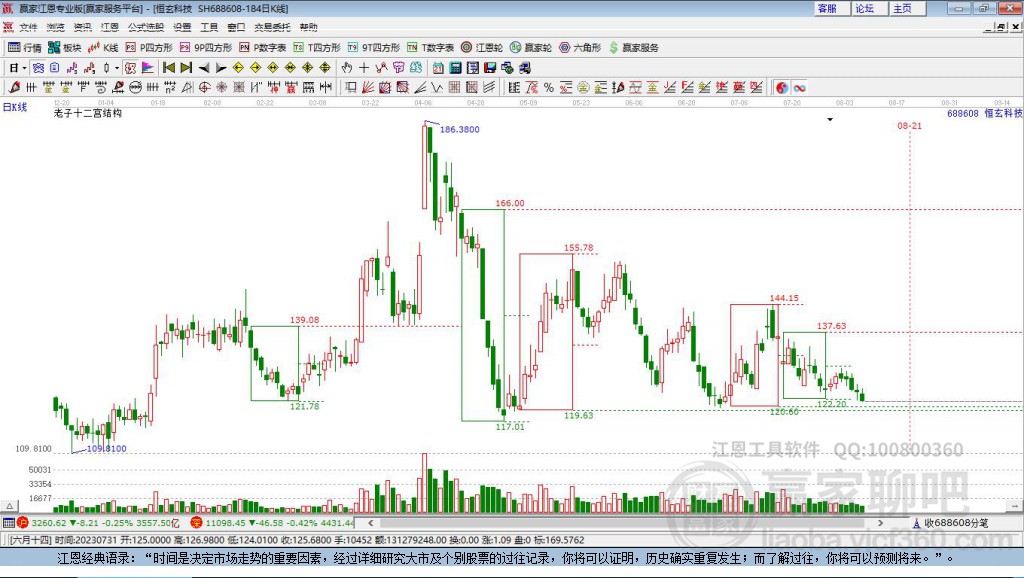Viewport: 1024px width, 578px height.
Task: Open the 帮助 menu
Action: tap(308, 27)
